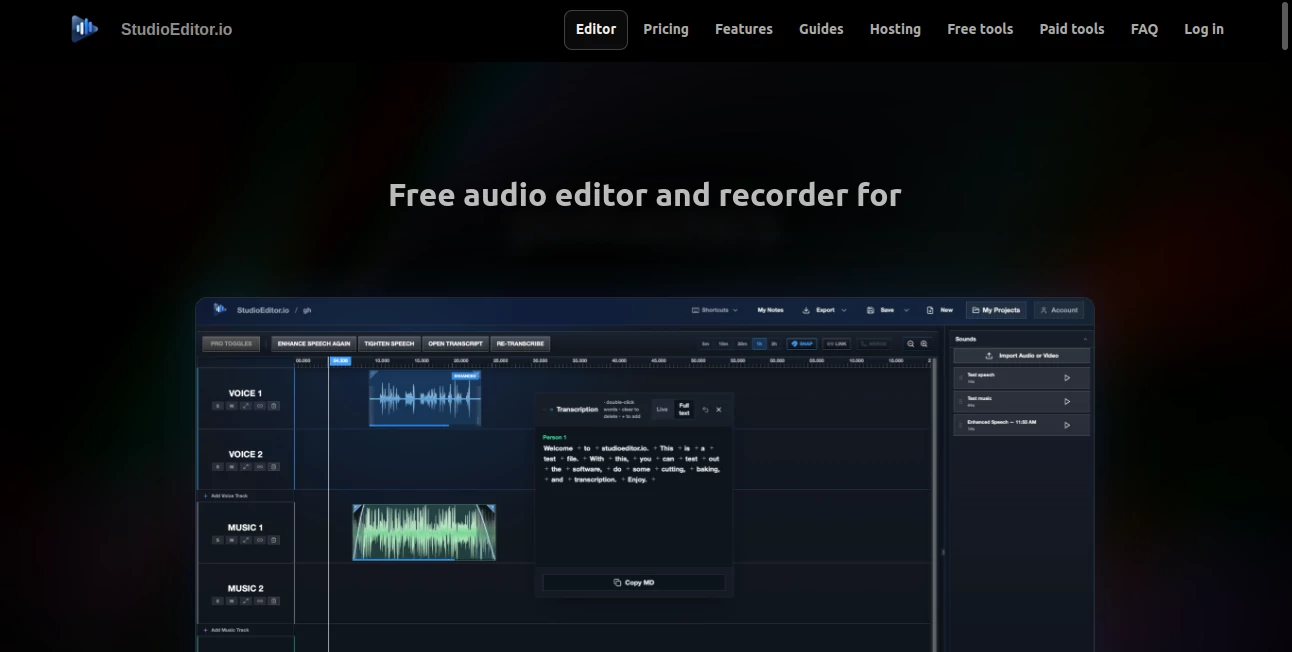The image size is (1292, 652).
Task: Click the link icon on MUSIC 1
Action: point(260,540)
